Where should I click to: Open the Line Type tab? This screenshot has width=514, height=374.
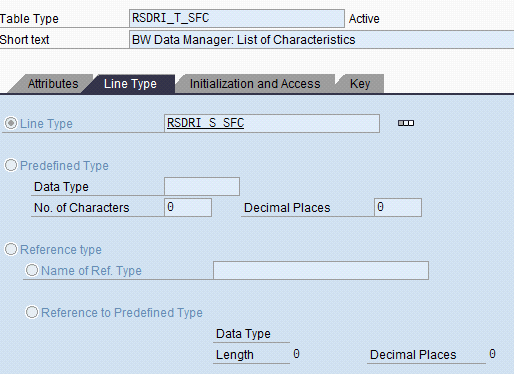[x=130, y=84]
